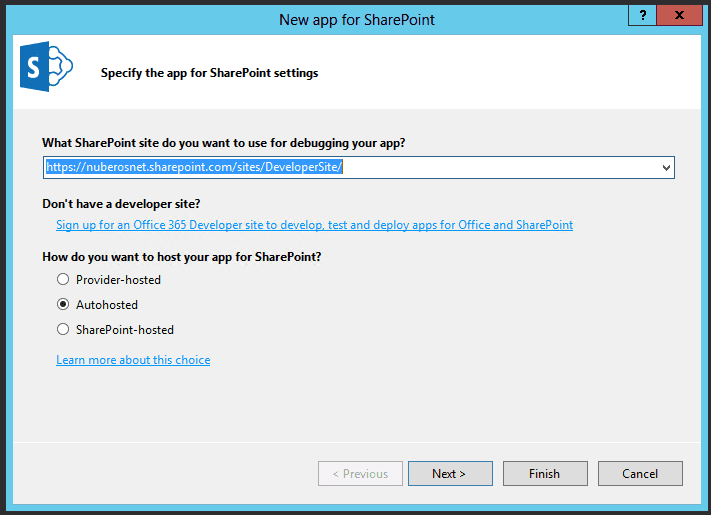The image size is (711, 515).
Task: Open Learn more about this choice link
Action: [x=133, y=360]
